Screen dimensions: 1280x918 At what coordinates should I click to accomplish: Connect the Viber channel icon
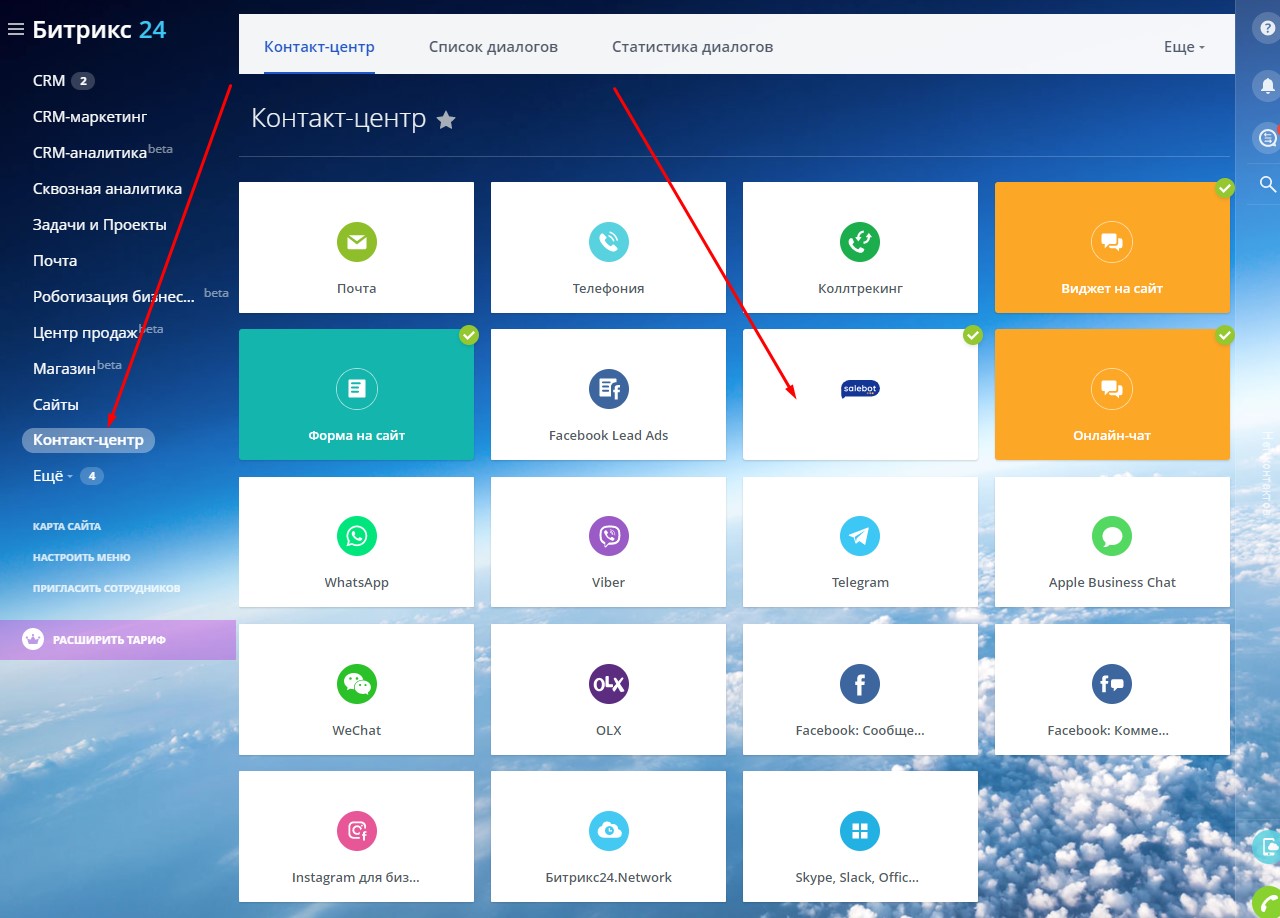click(609, 536)
